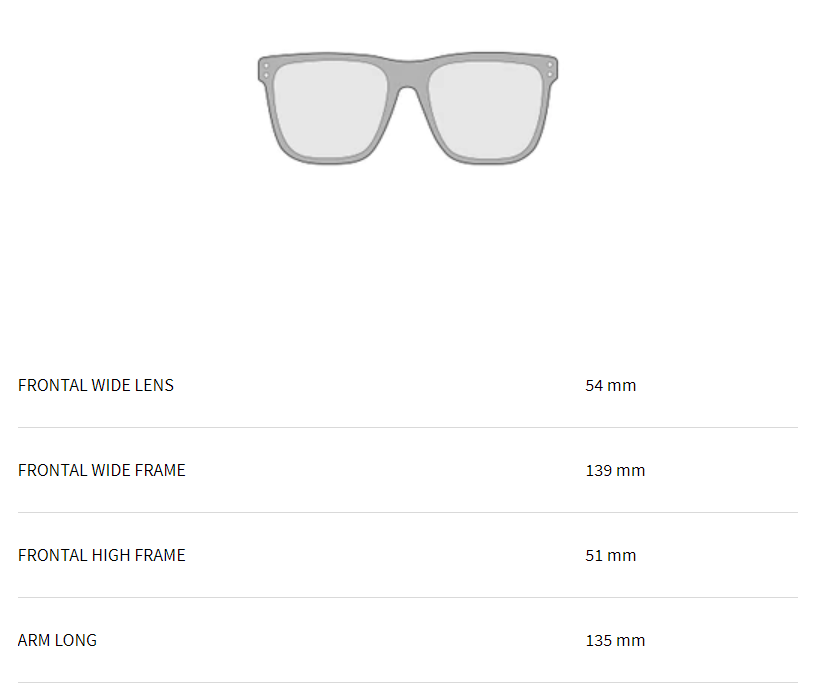Click the bottom rim of left lens frame
Image resolution: width=826 pixels, height=696 pixels.
click(330, 161)
